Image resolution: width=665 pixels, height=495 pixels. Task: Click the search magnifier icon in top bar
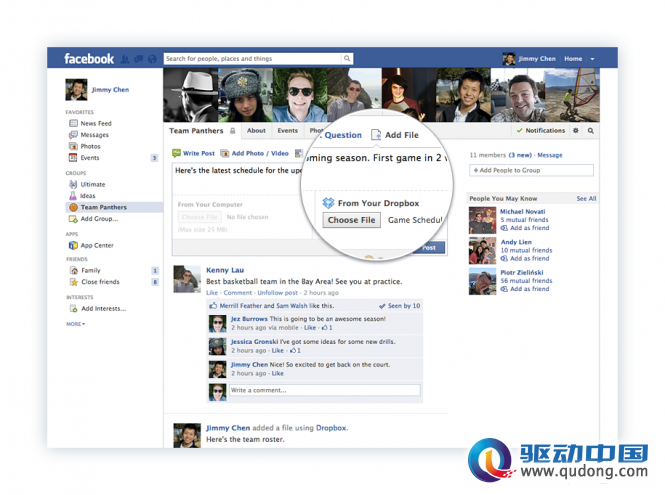(x=347, y=59)
